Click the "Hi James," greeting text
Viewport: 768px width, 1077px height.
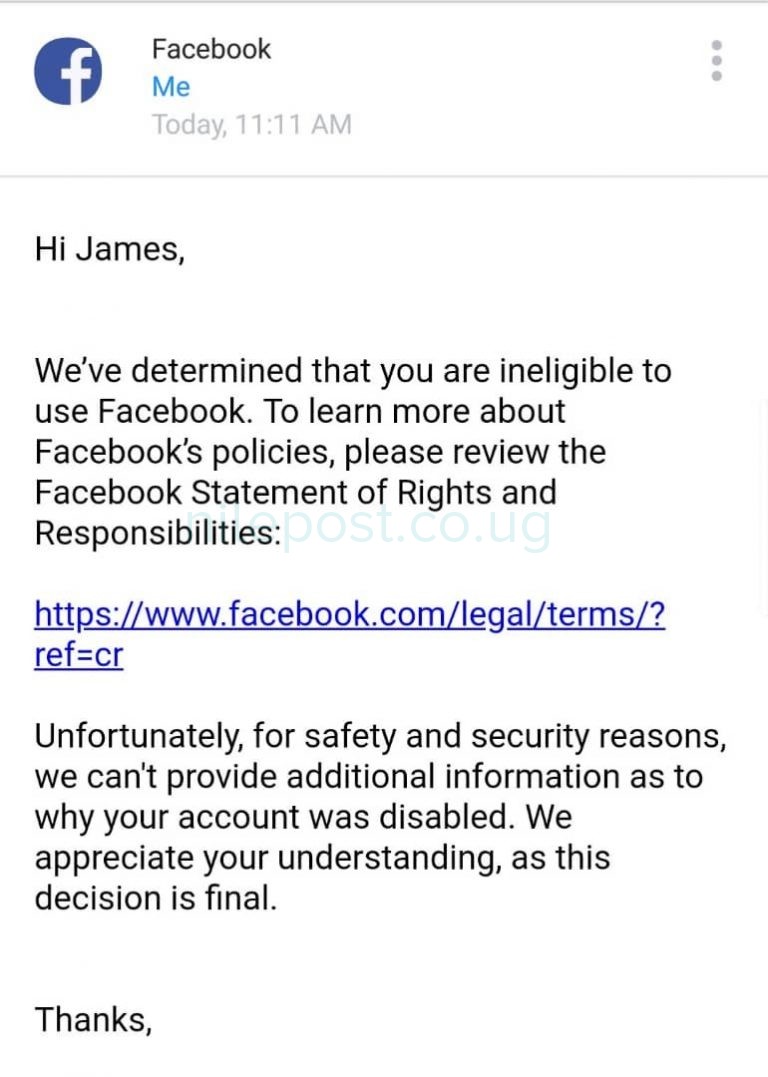coord(110,249)
